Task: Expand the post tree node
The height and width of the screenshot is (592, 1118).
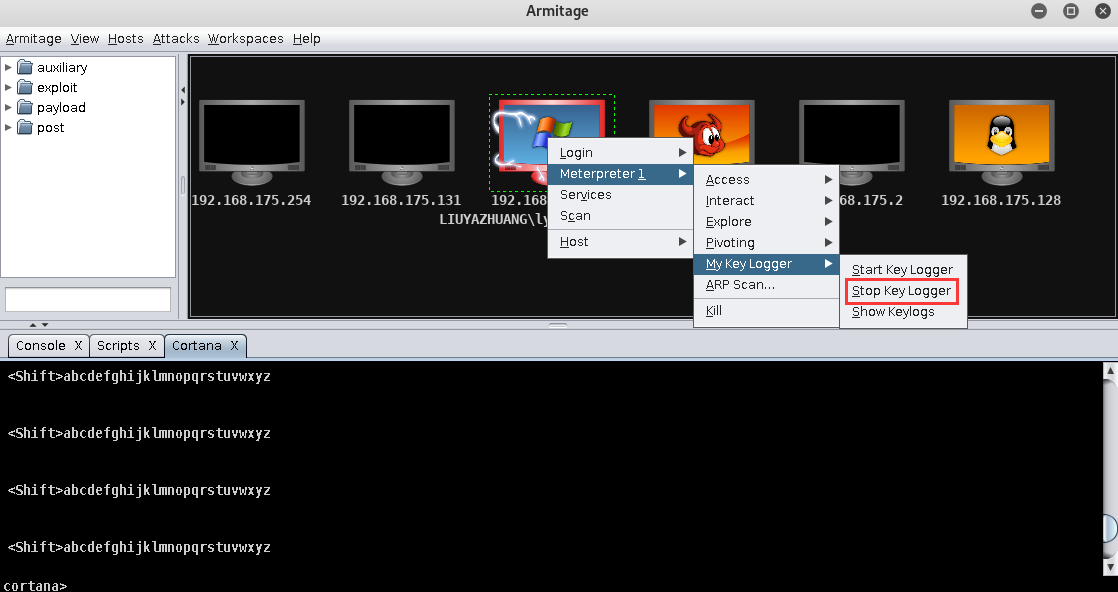Action: coord(8,127)
